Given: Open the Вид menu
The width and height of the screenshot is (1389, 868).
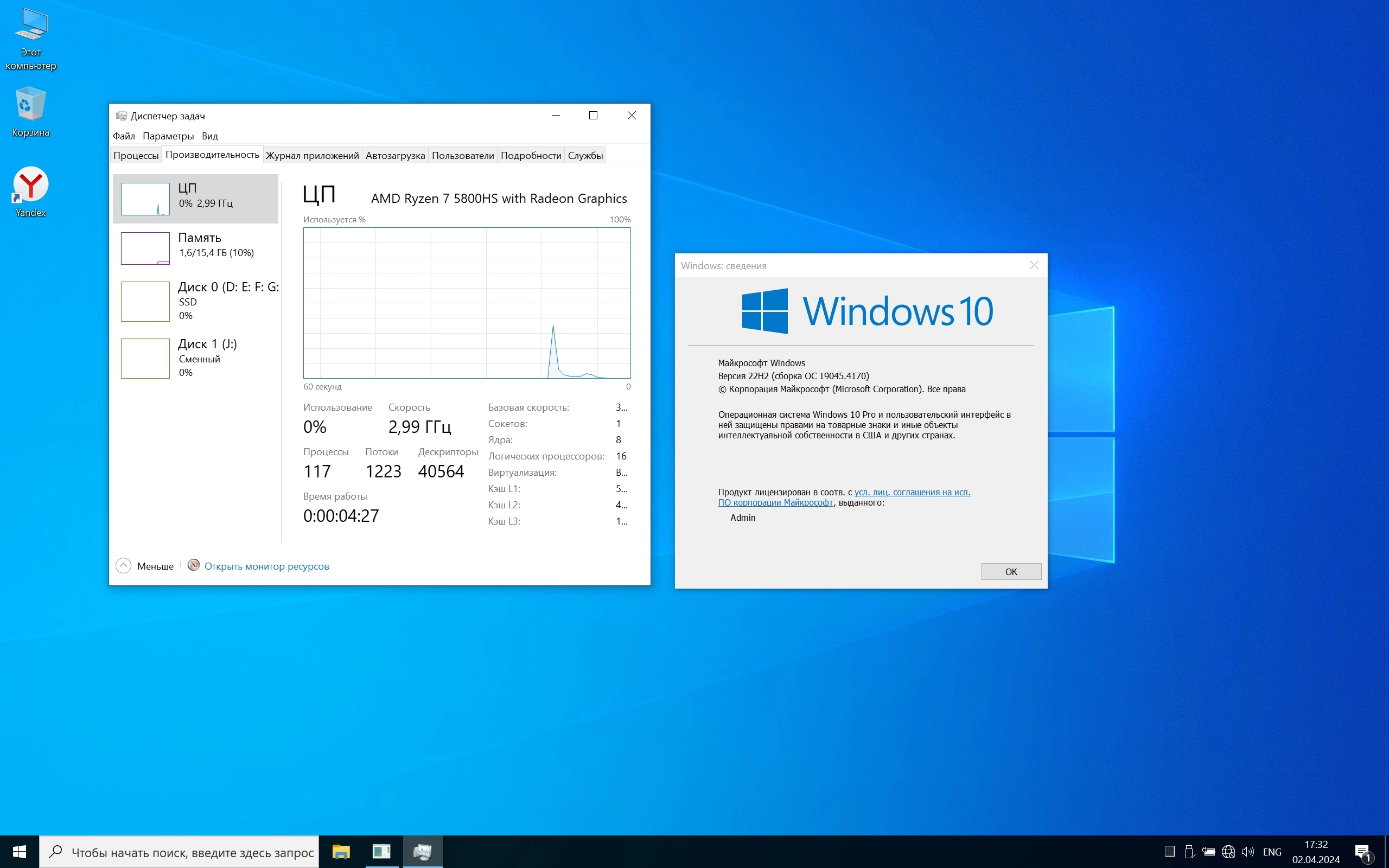Looking at the screenshot, I should click(x=209, y=136).
